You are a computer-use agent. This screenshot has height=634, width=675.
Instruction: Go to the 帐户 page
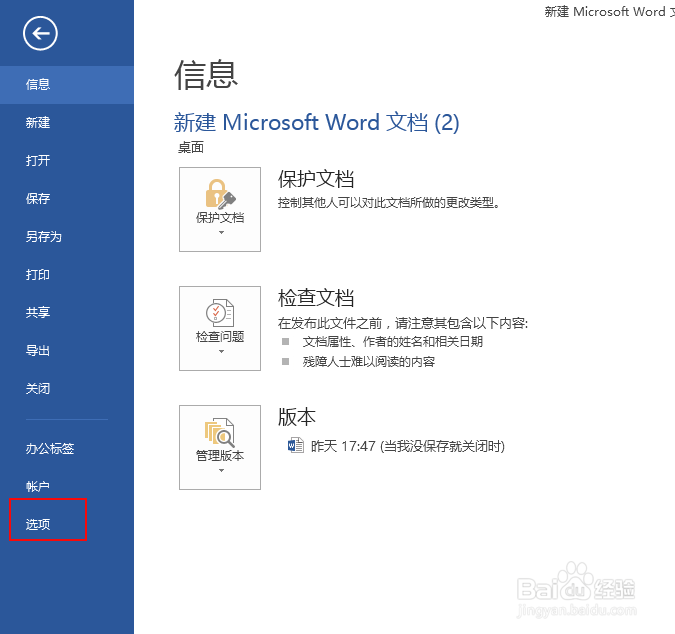pyautogui.click(x=67, y=486)
